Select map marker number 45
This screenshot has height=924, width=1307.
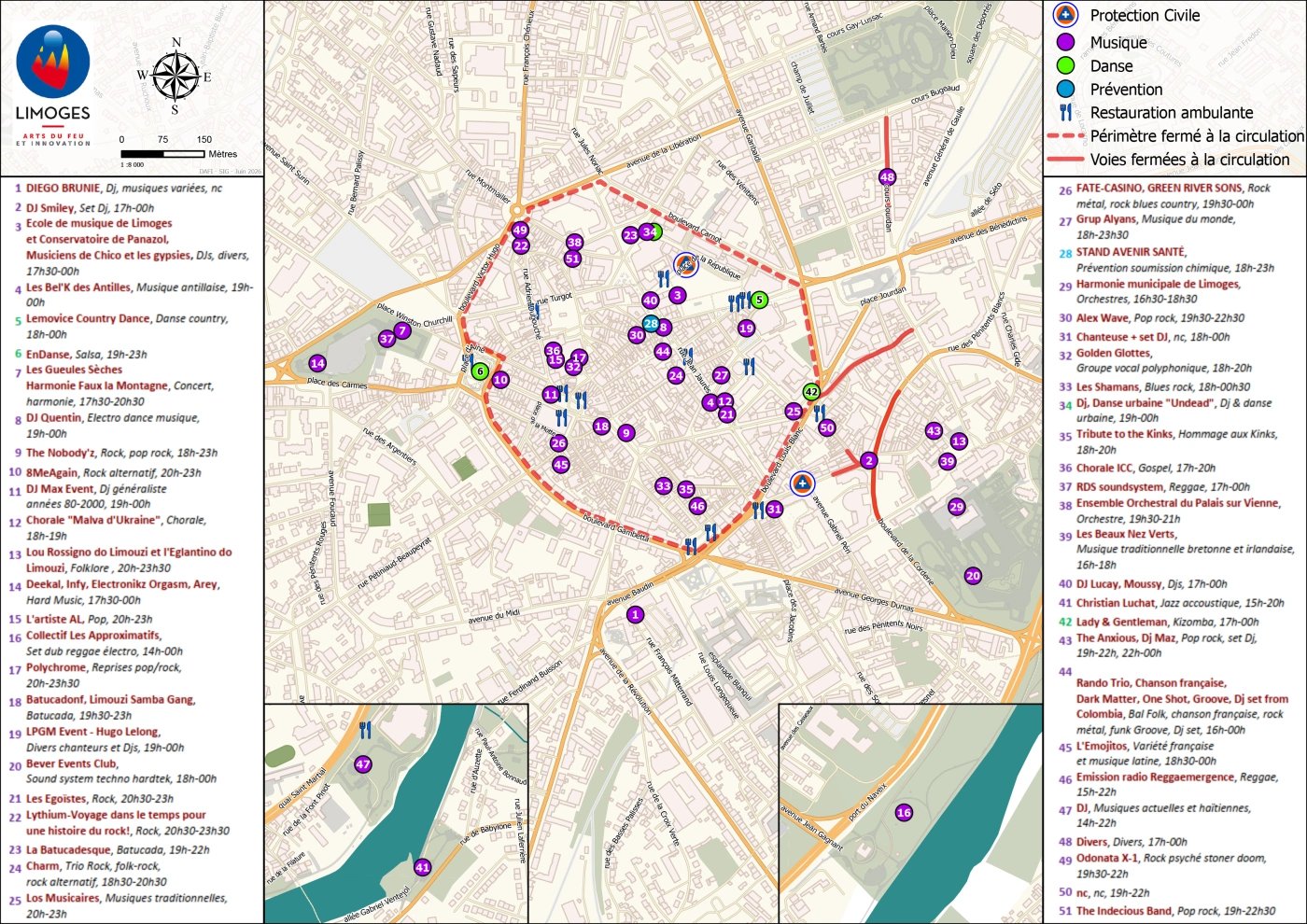coord(560,465)
